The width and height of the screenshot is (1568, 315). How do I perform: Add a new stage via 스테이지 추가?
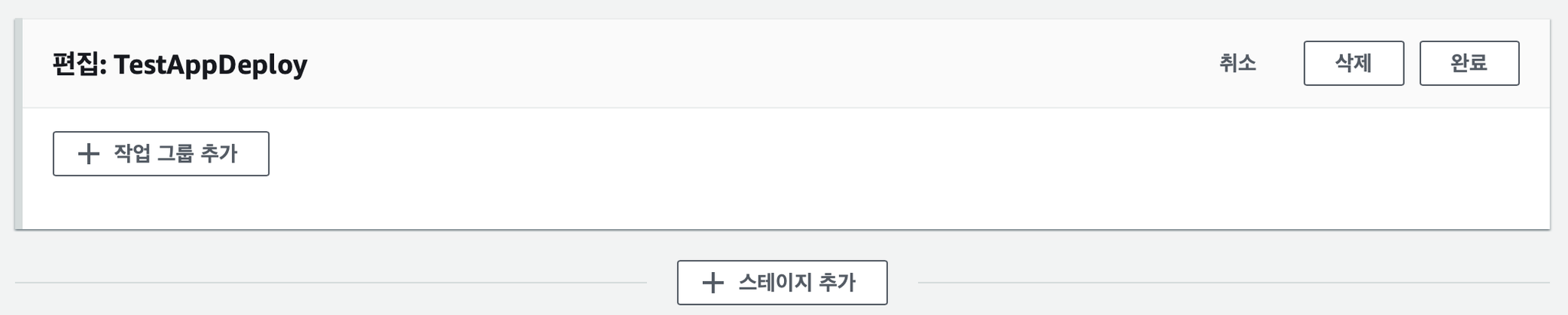pos(782,283)
